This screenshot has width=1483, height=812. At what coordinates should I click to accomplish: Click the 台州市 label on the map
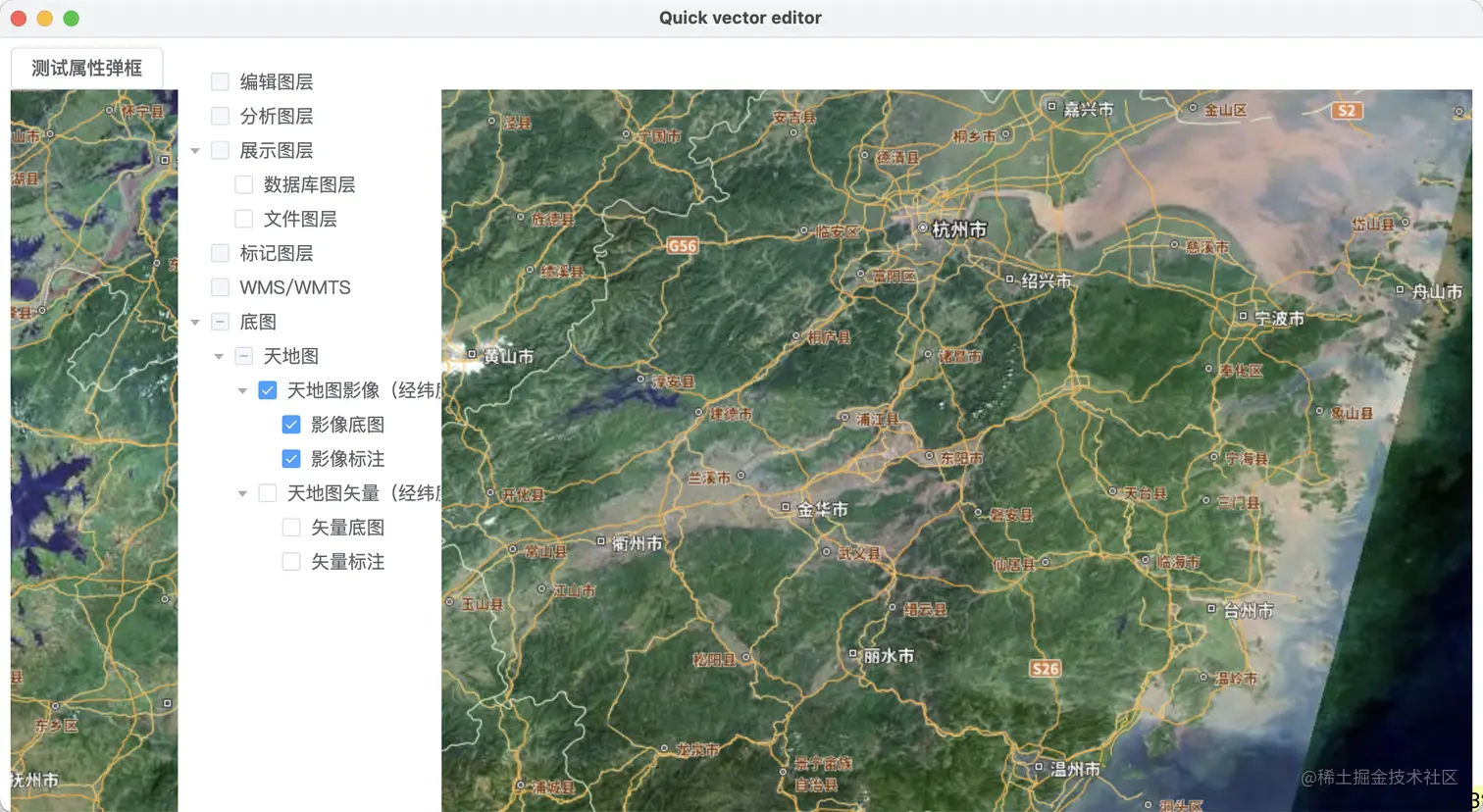(1249, 611)
